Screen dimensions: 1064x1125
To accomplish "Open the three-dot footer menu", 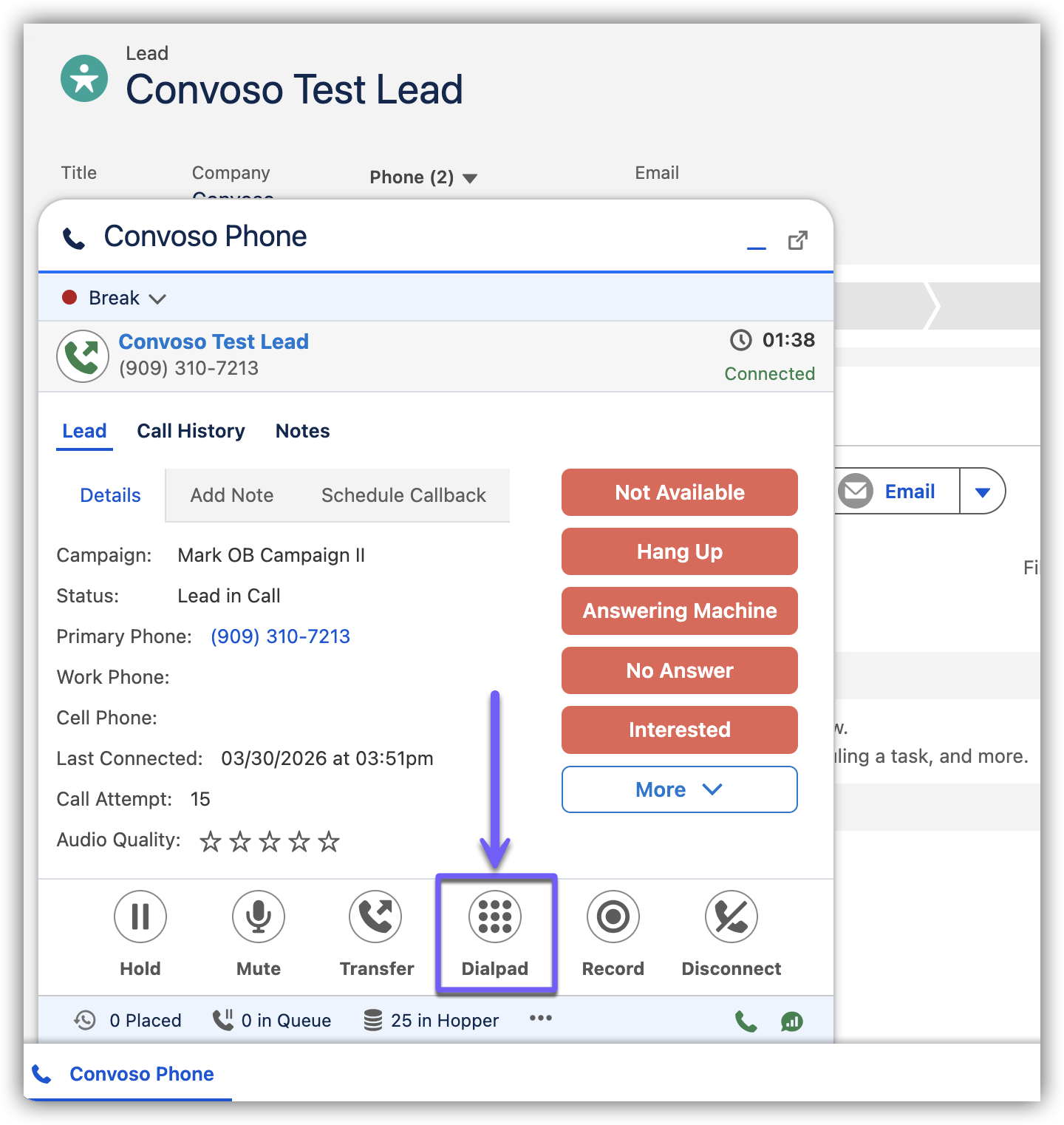I will coord(540,1019).
